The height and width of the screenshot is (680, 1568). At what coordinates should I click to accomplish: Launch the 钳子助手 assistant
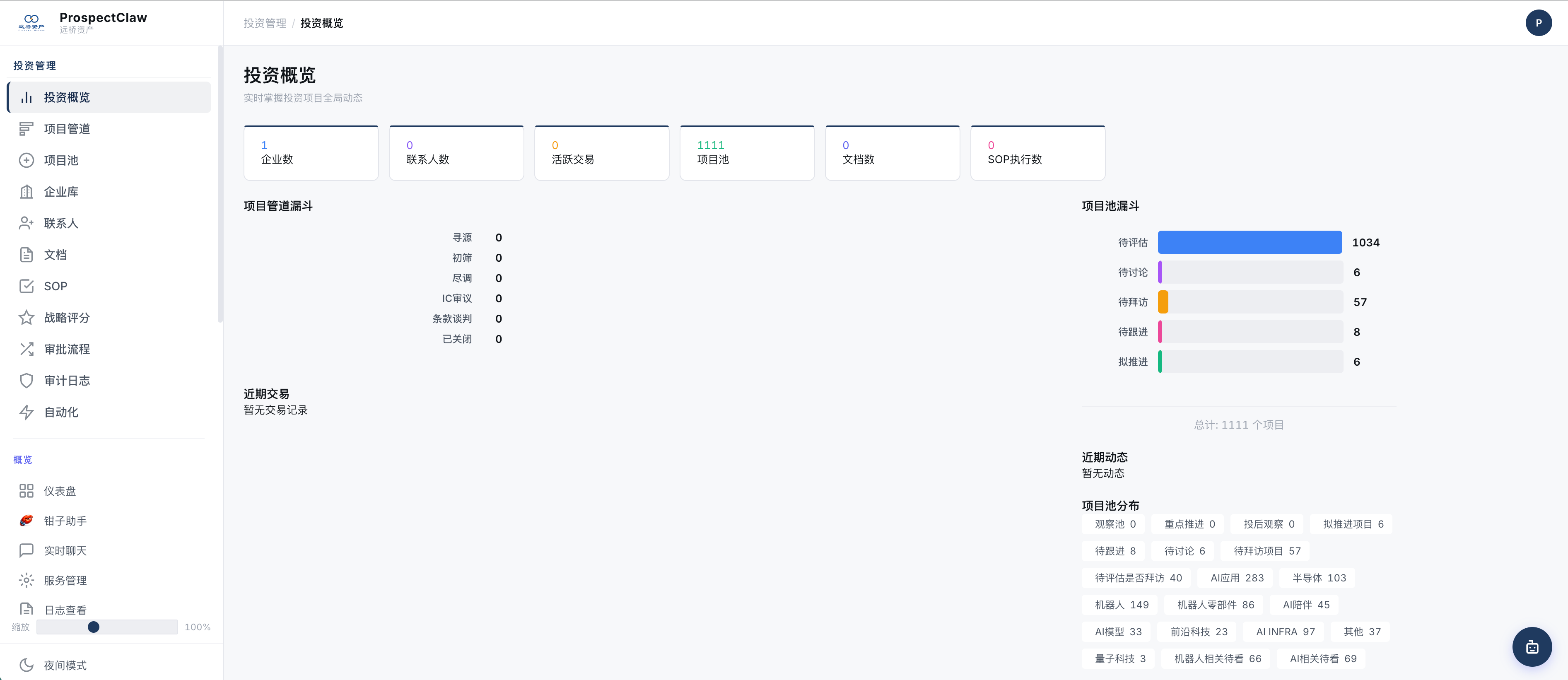[65, 521]
